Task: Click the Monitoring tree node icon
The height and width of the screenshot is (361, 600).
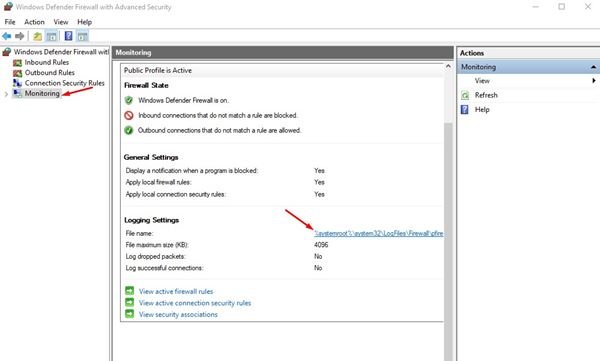Action: click(x=17, y=93)
